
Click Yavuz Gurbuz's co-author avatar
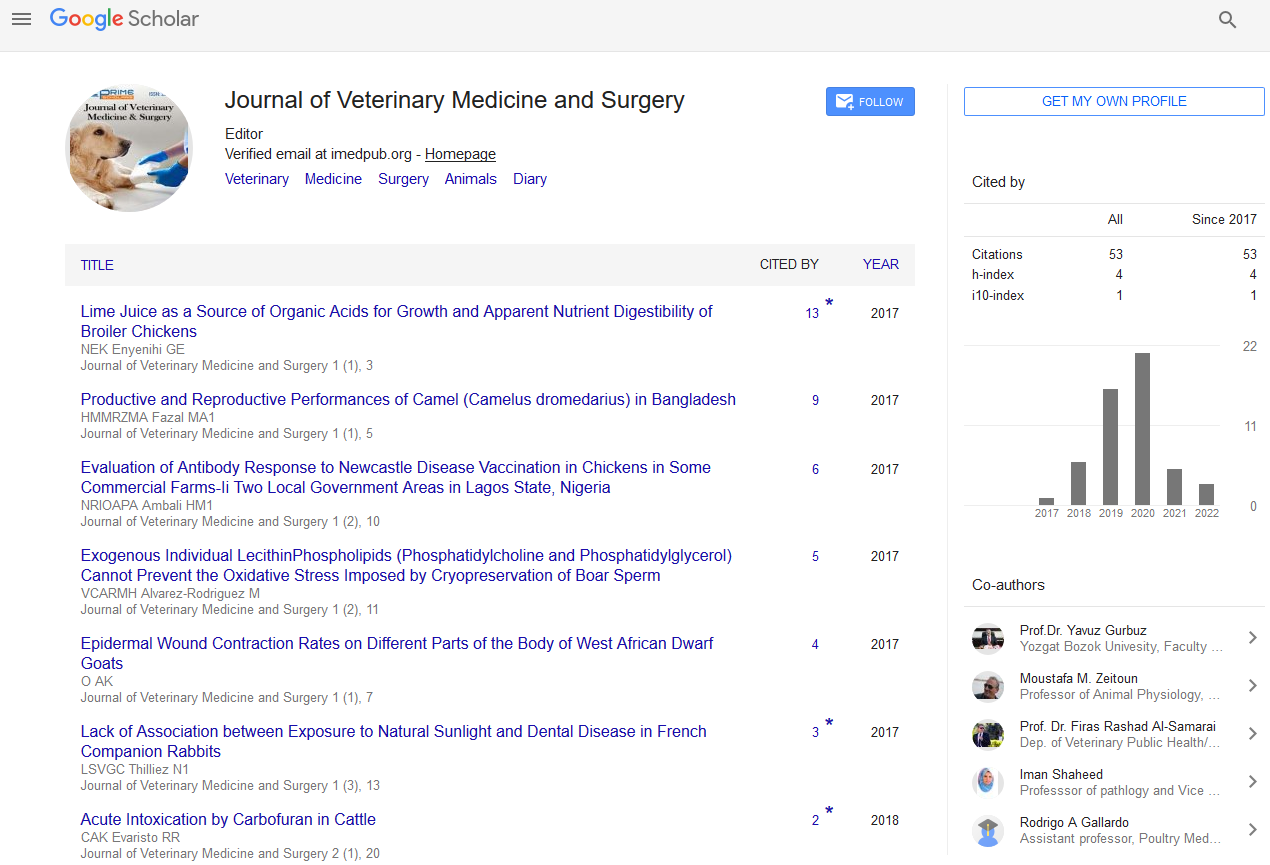tap(987, 638)
